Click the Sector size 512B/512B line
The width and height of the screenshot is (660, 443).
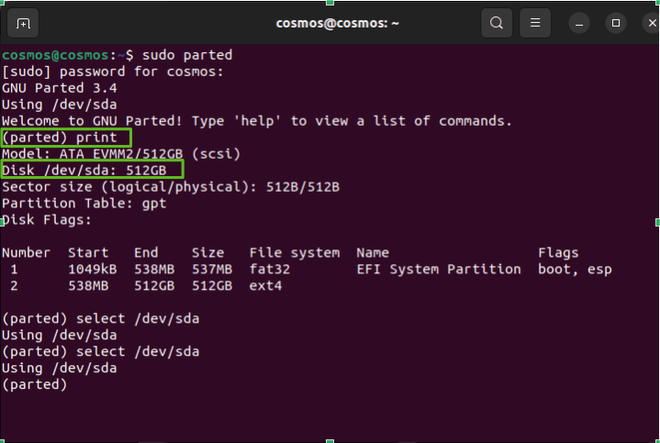[170, 187]
